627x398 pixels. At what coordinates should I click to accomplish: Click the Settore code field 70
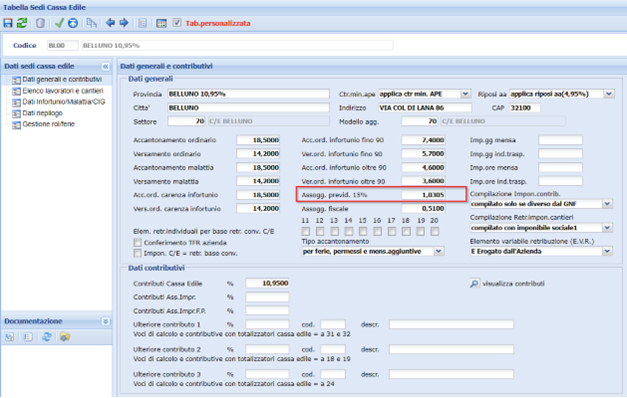click(x=186, y=121)
